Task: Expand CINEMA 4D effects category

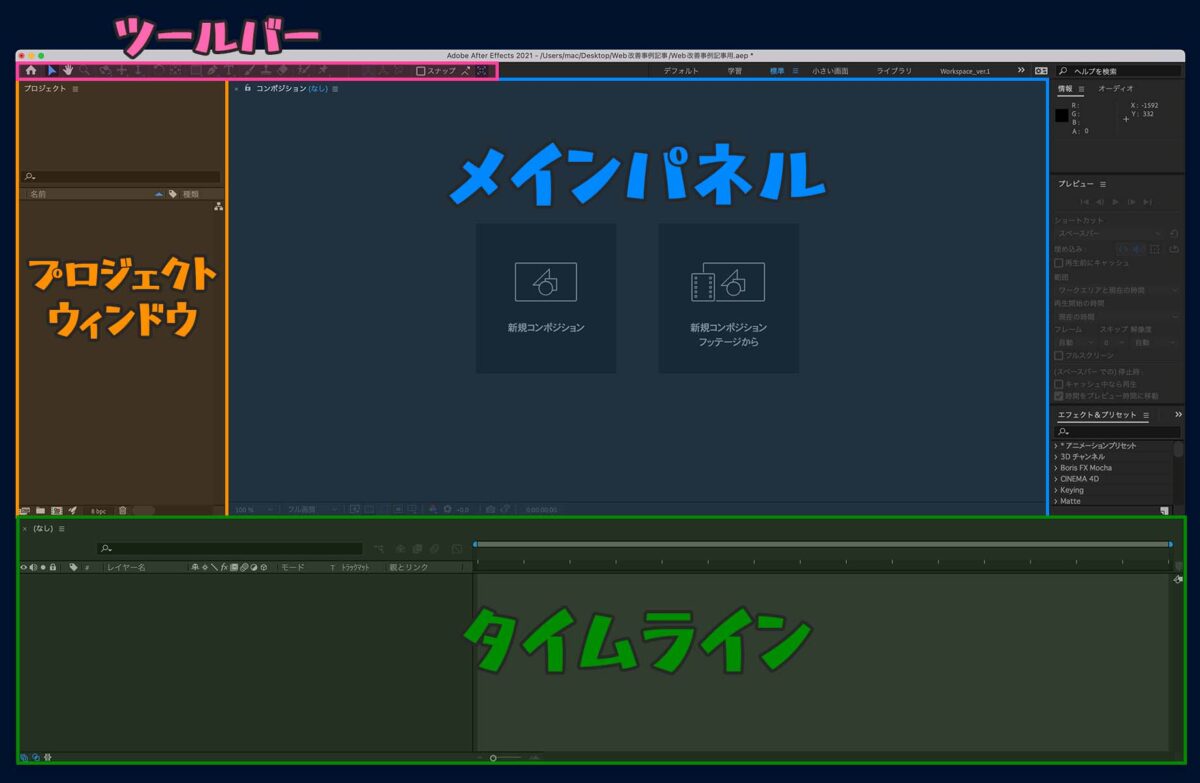Action: point(1056,479)
